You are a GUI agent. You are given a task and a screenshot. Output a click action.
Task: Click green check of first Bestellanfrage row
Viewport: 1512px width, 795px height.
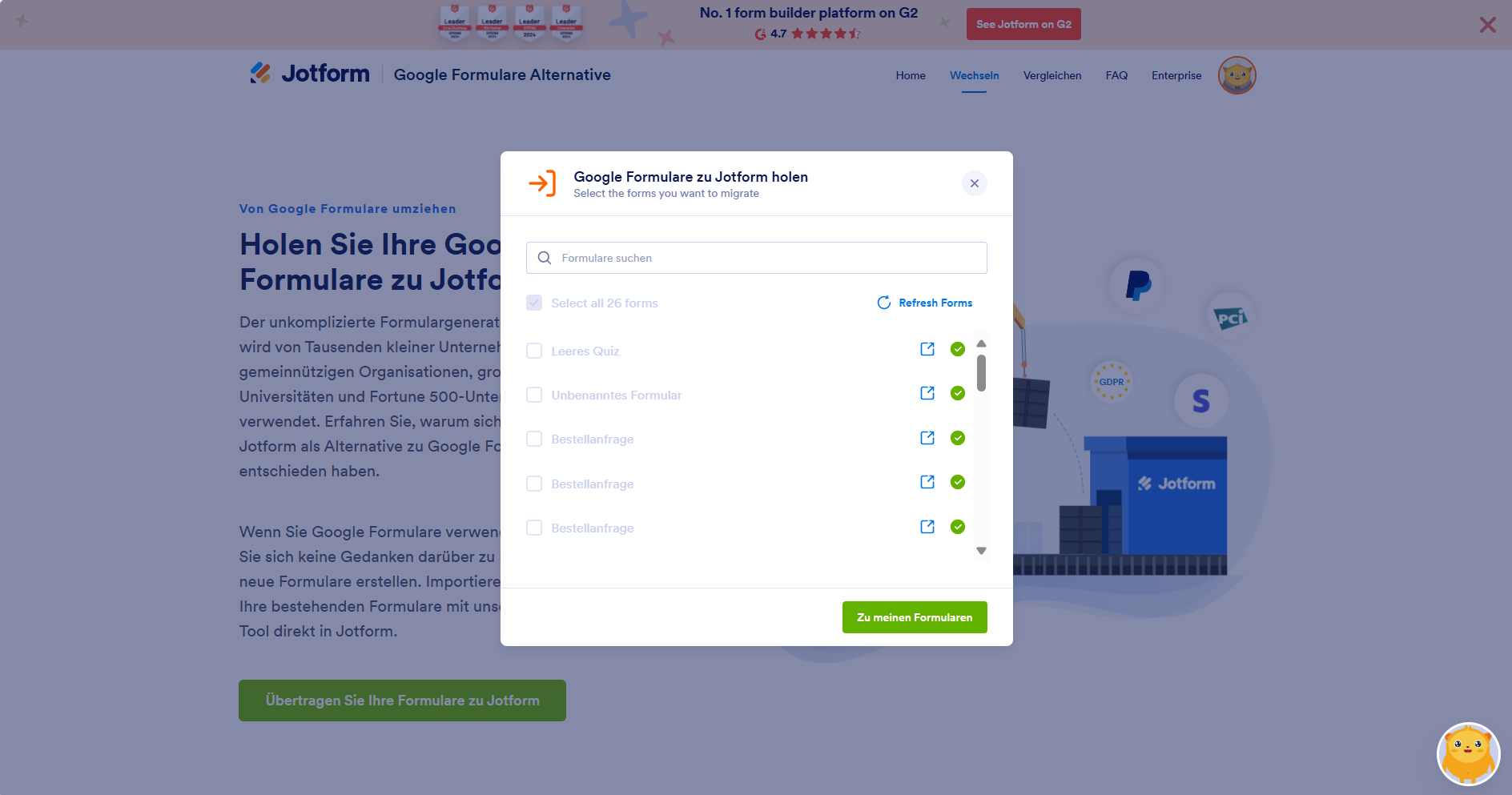(x=958, y=438)
